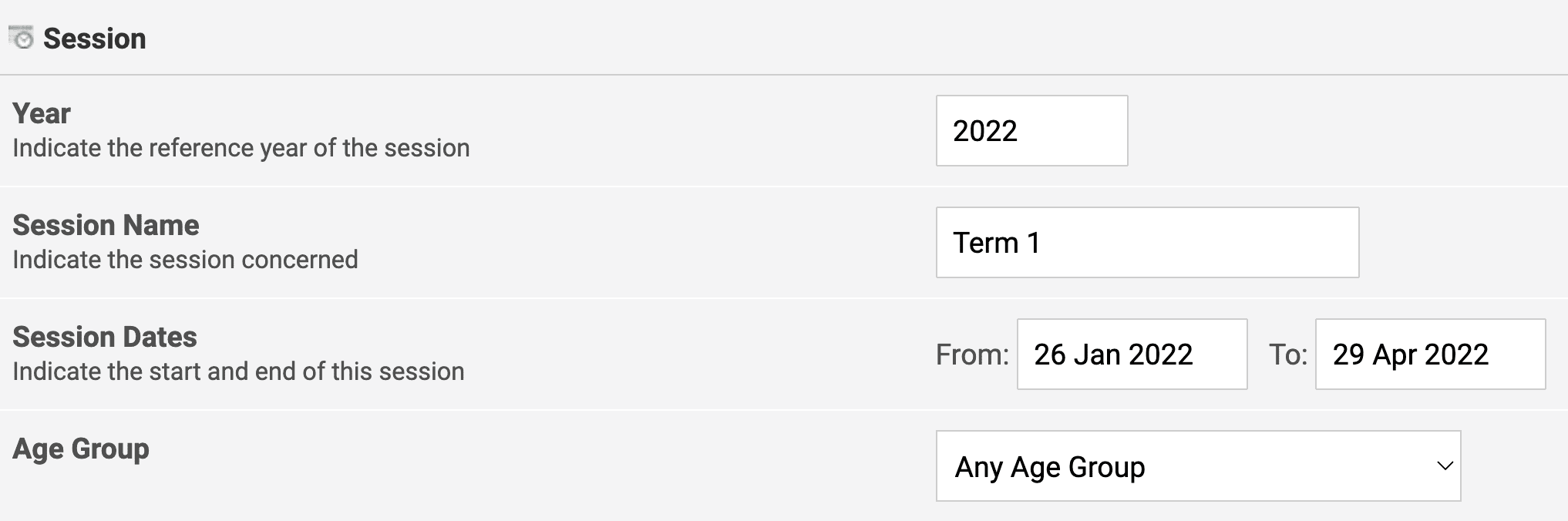Click the 'Indicate the session concerned' description
The height and width of the screenshot is (521, 1568).
(185, 259)
